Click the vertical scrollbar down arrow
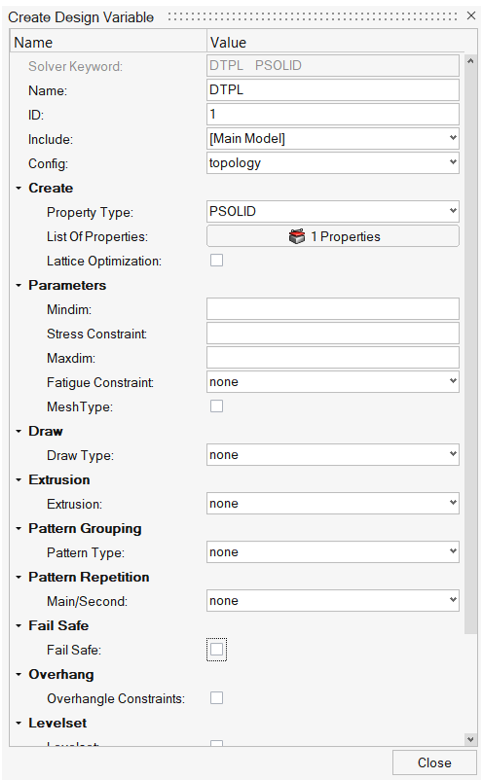481x780 pixels. [x=471, y=740]
